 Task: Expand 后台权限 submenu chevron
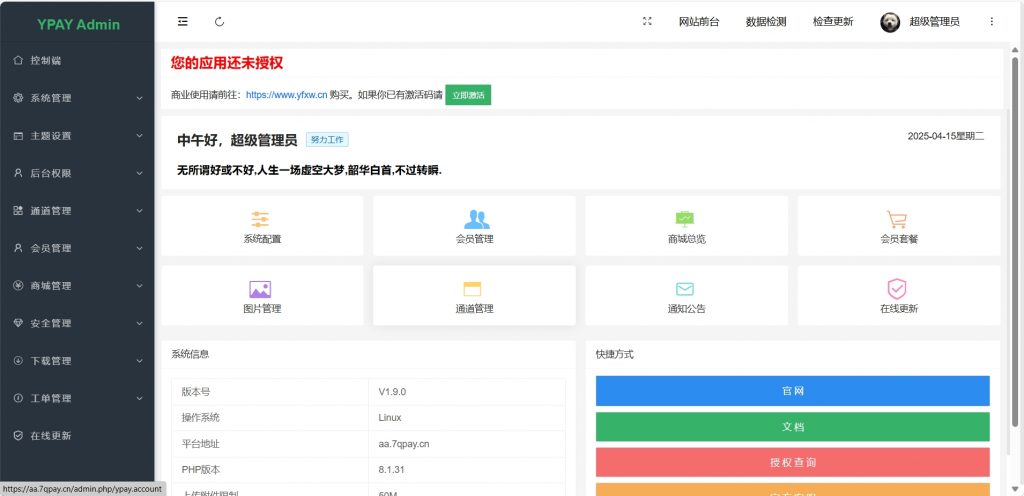(x=139, y=173)
